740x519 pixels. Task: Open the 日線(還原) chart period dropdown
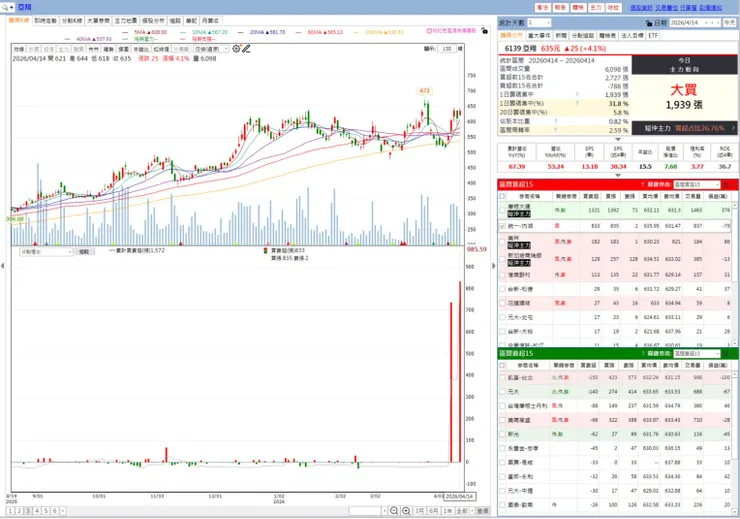click(211, 49)
